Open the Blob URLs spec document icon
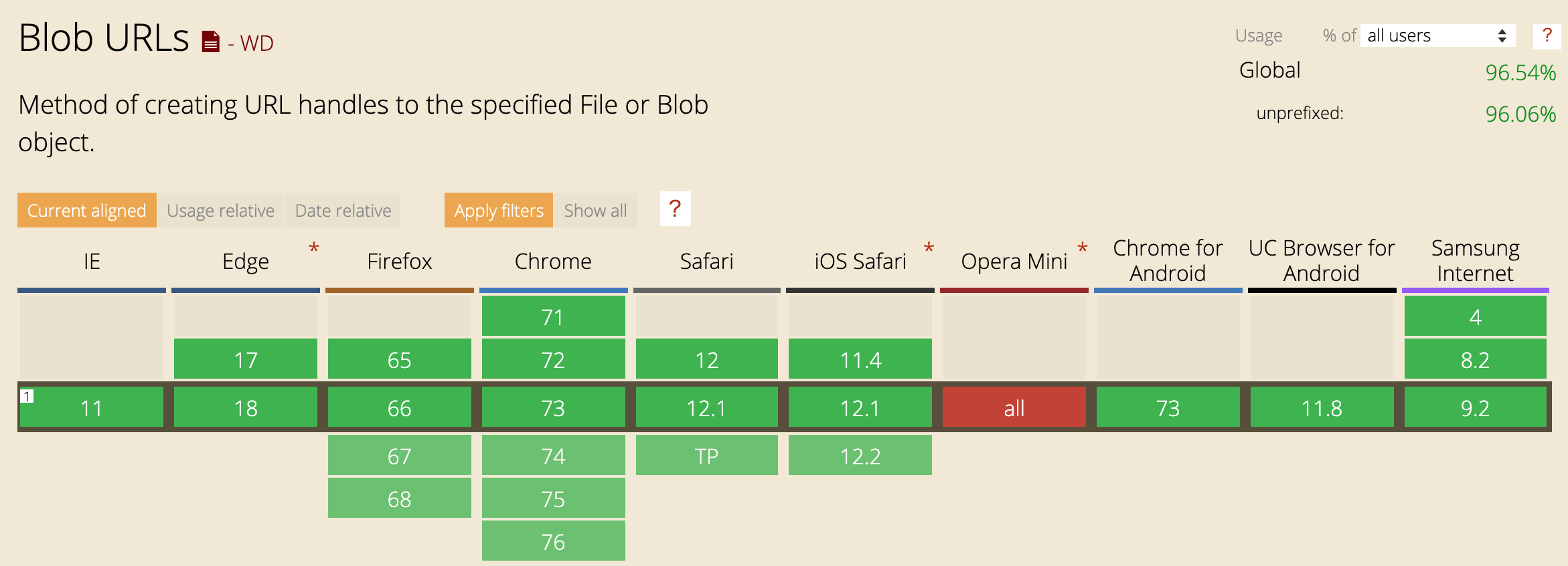Screen dimensions: 1568x566 click(211, 41)
